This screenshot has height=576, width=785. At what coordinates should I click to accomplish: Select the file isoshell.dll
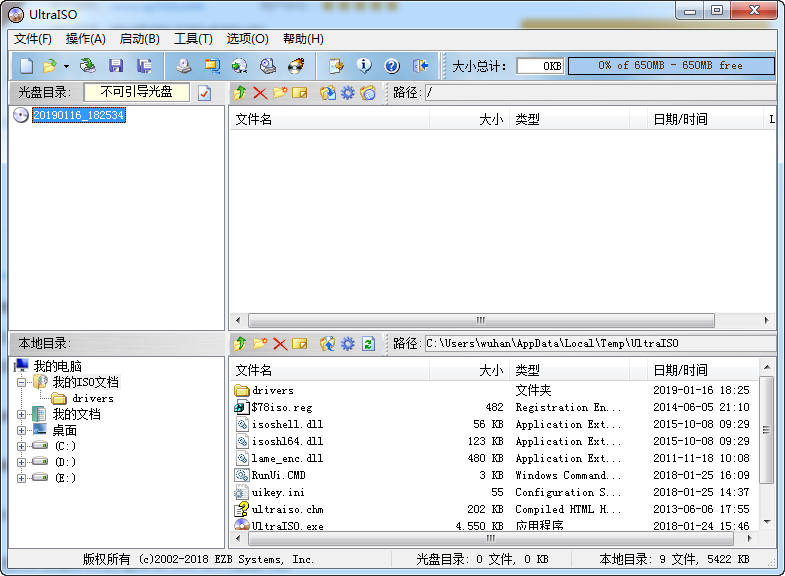(287, 424)
